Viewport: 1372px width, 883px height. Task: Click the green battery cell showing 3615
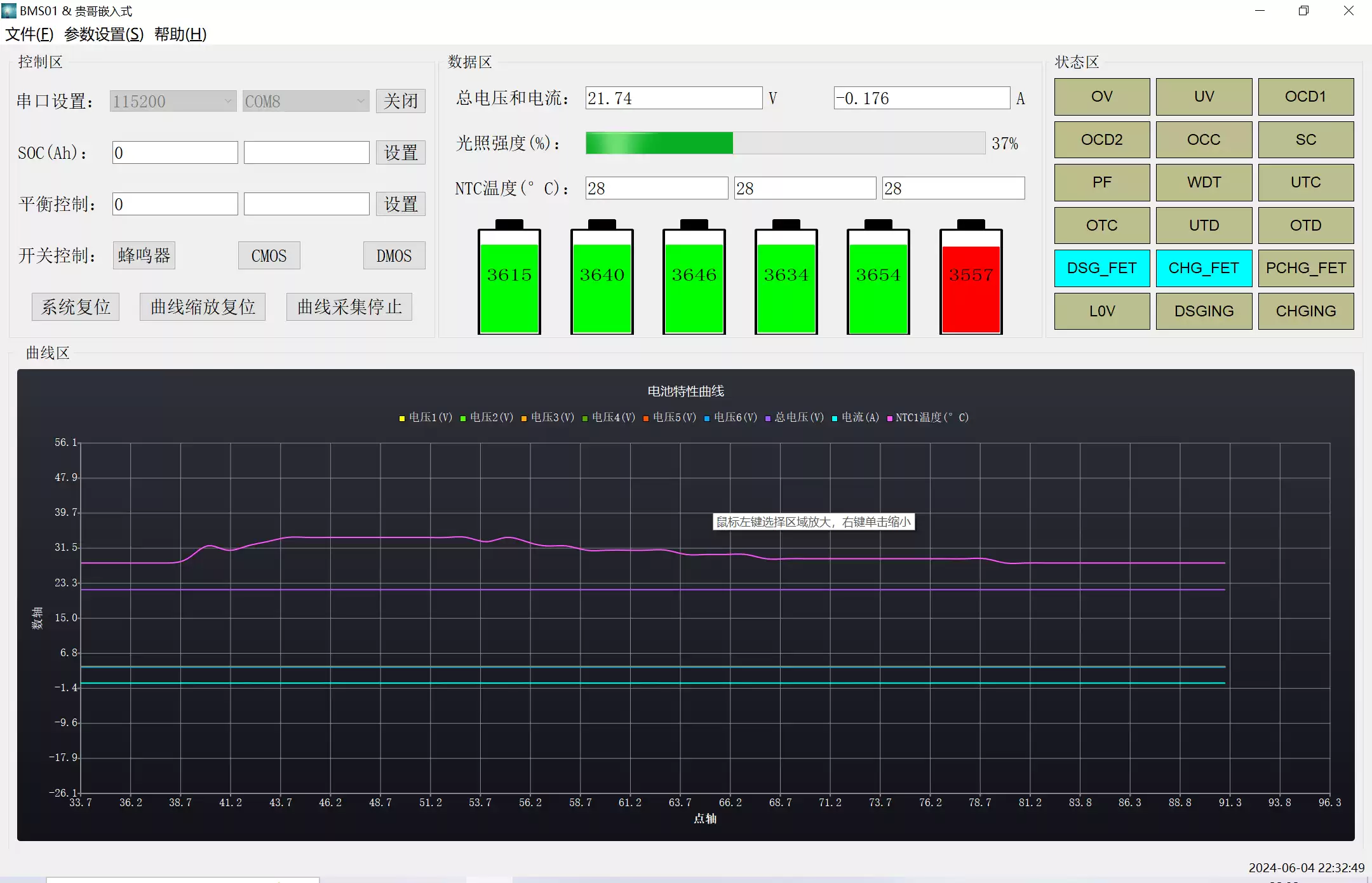[x=509, y=280]
